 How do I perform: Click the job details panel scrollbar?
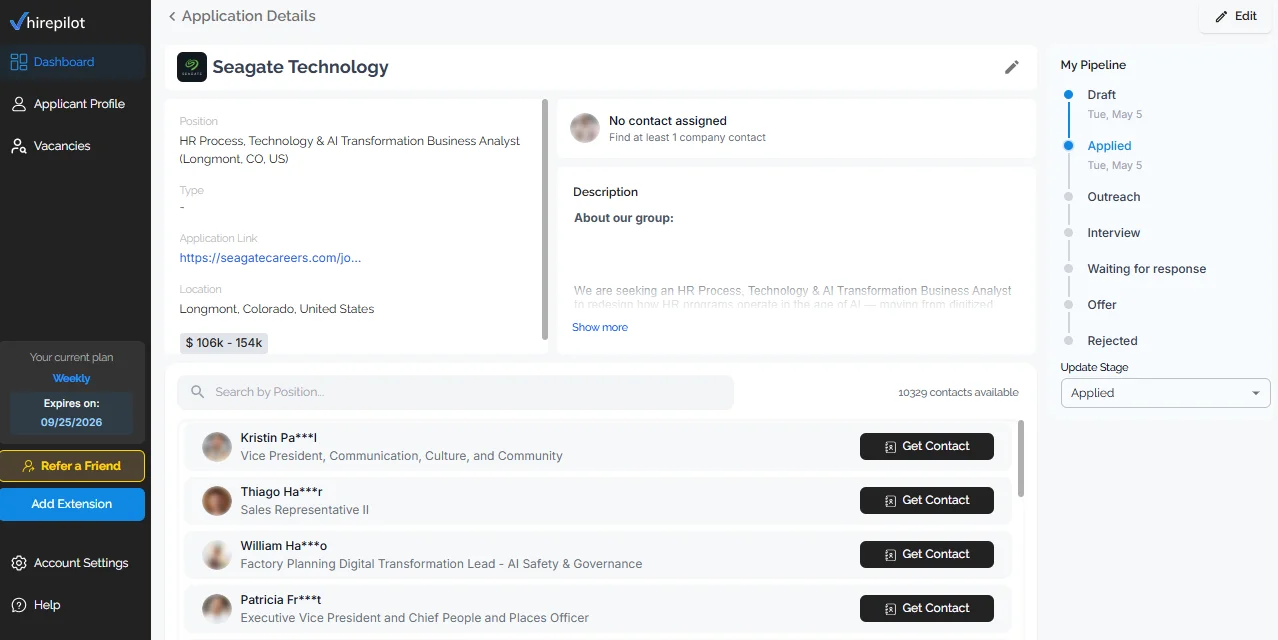[x=545, y=219]
